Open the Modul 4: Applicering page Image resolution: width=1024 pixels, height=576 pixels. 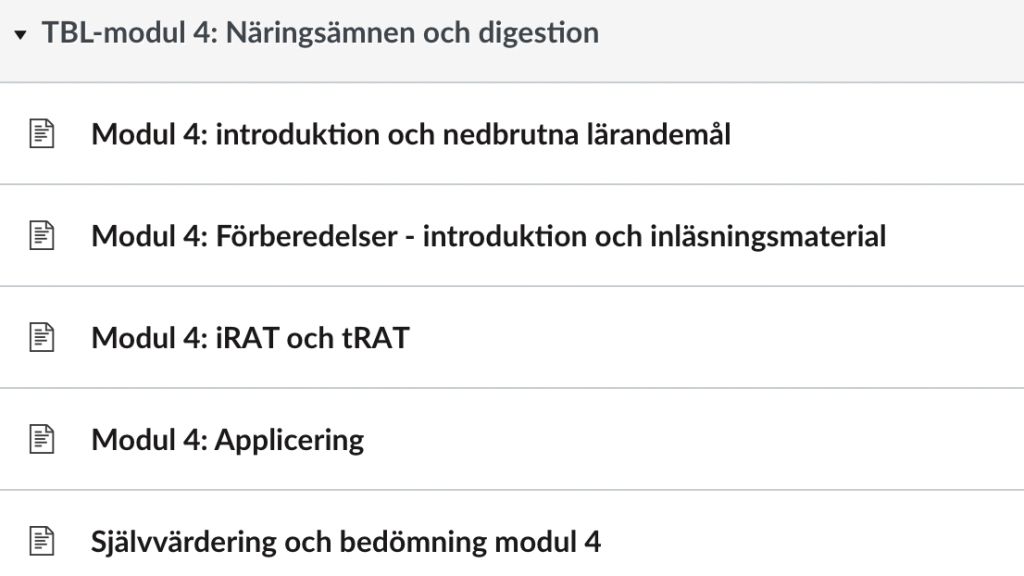[x=228, y=441]
